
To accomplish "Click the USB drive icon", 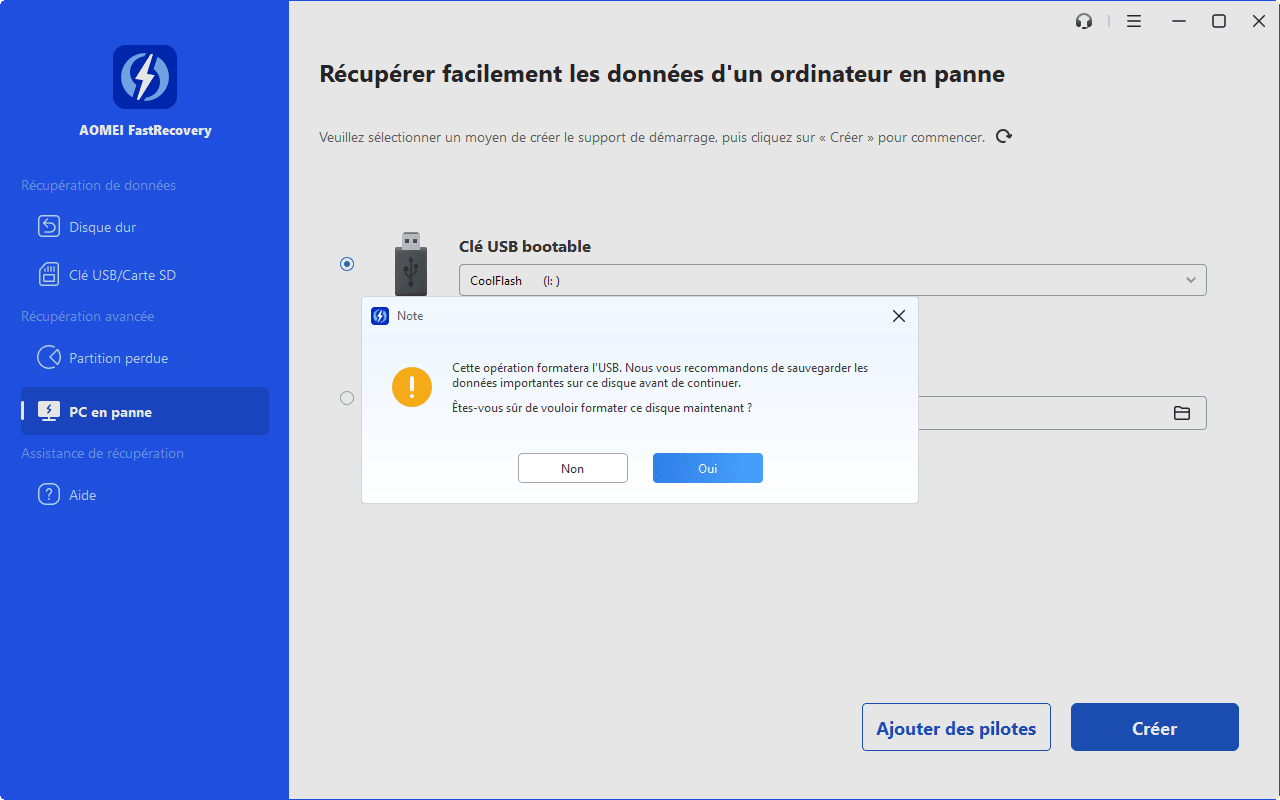I will [x=410, y=263].
